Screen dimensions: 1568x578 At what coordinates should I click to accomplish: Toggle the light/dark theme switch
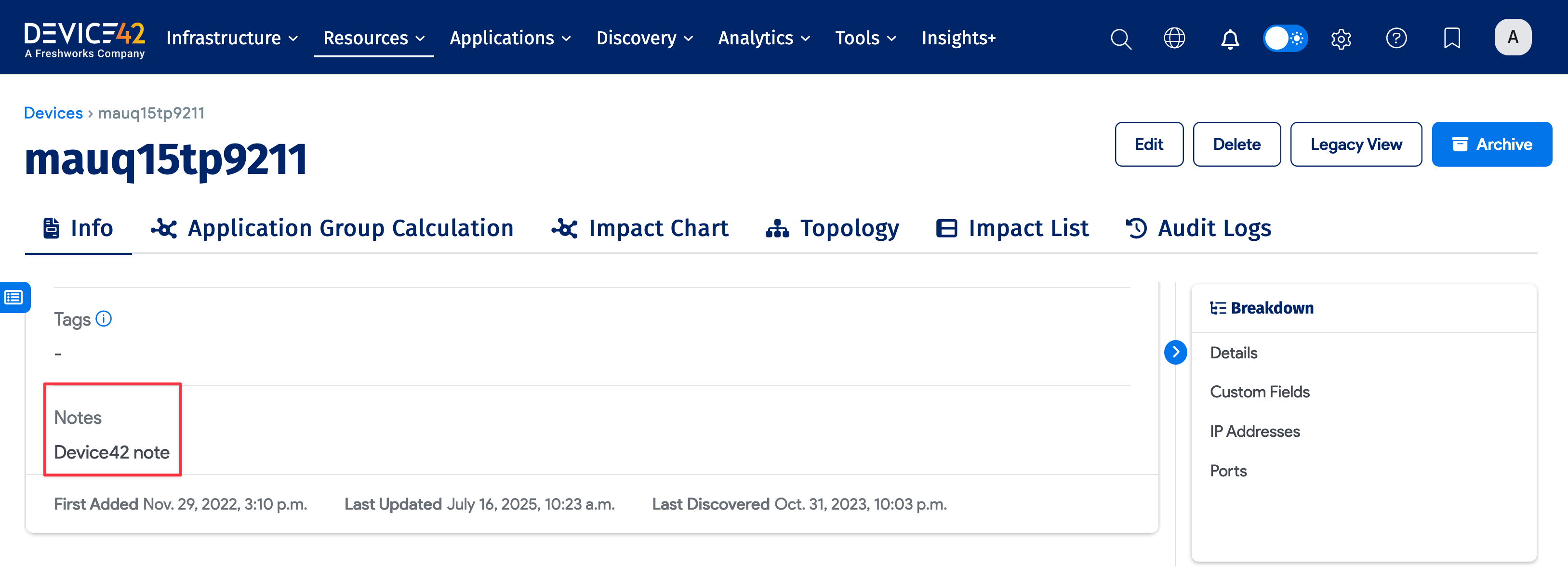1285,38
